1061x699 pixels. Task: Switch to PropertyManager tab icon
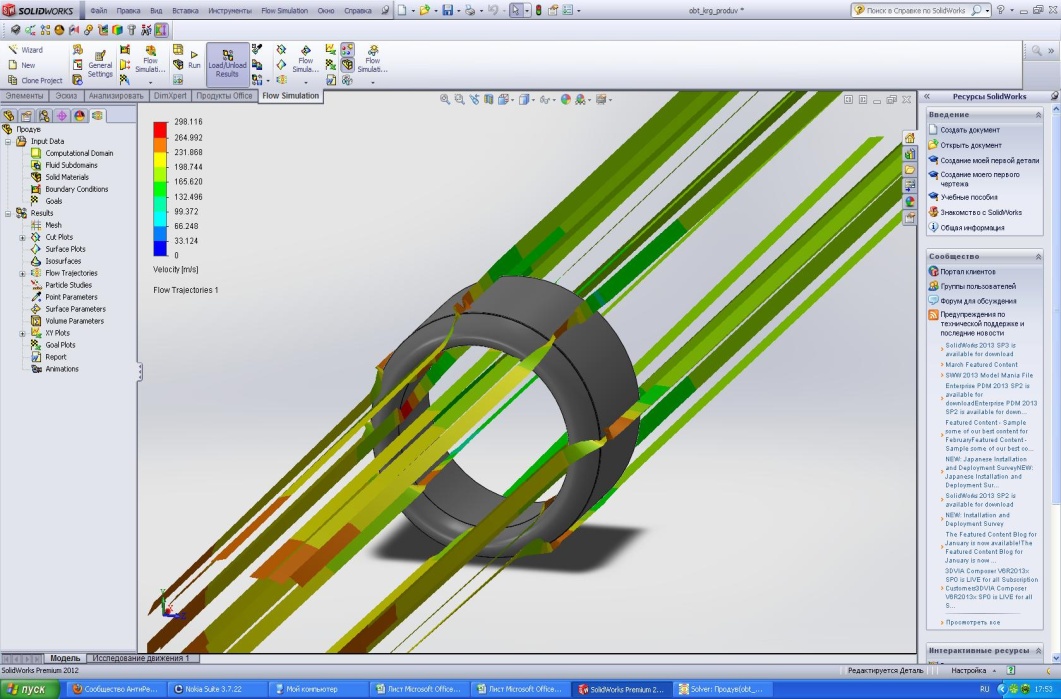[26, 116]
